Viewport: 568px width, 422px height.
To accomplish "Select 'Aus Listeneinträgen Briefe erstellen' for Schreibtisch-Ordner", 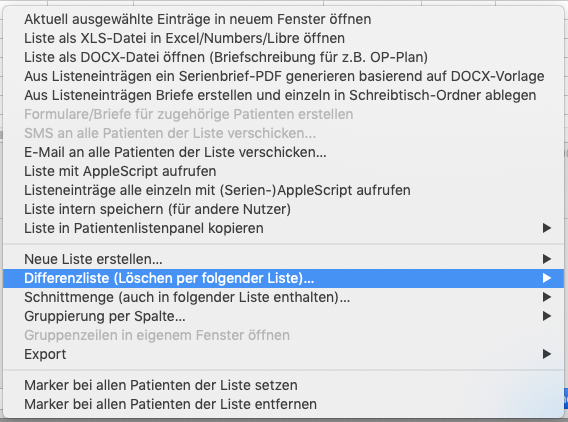I will [283, 95].
